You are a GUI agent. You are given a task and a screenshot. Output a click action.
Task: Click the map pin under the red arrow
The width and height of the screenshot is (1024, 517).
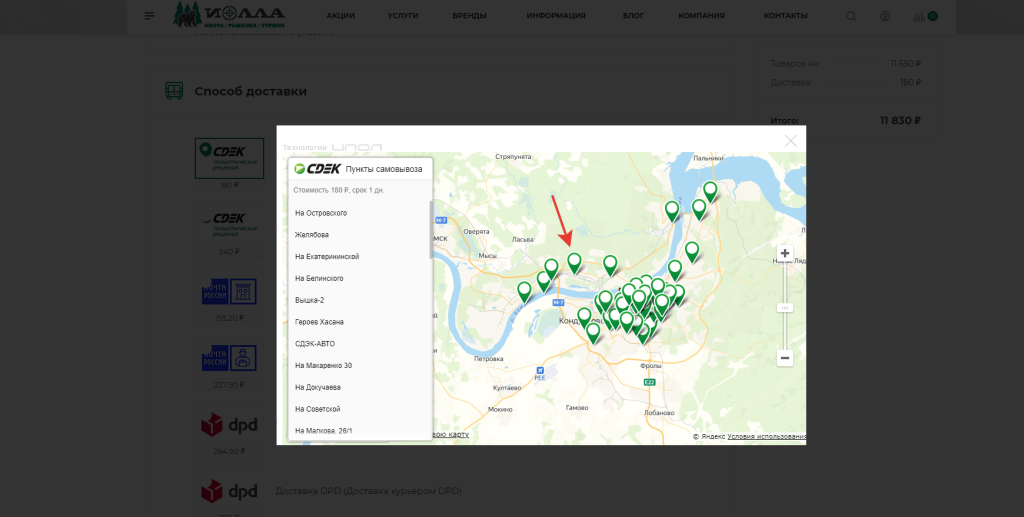[x=574, y=262]
